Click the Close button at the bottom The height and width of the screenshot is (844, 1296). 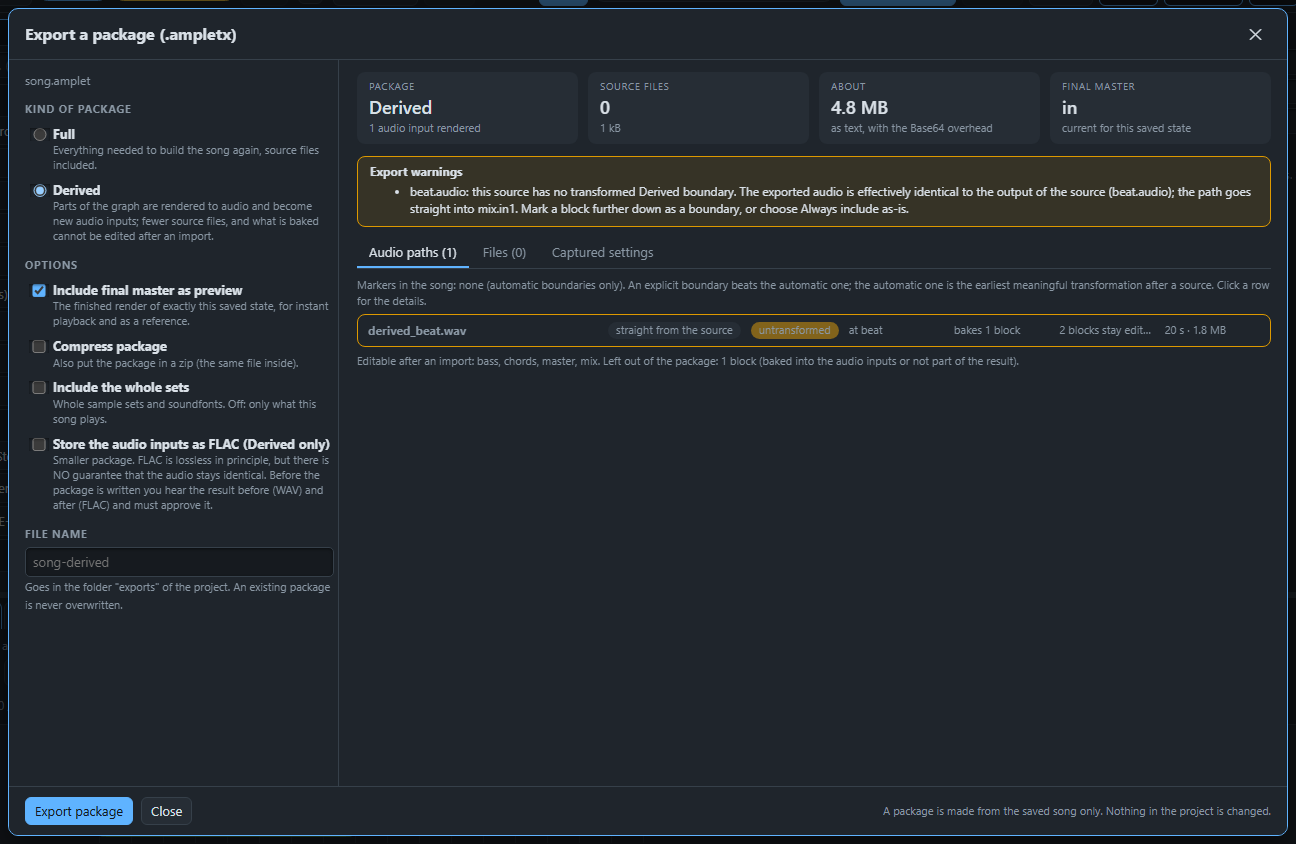click(x=166, y=811)
